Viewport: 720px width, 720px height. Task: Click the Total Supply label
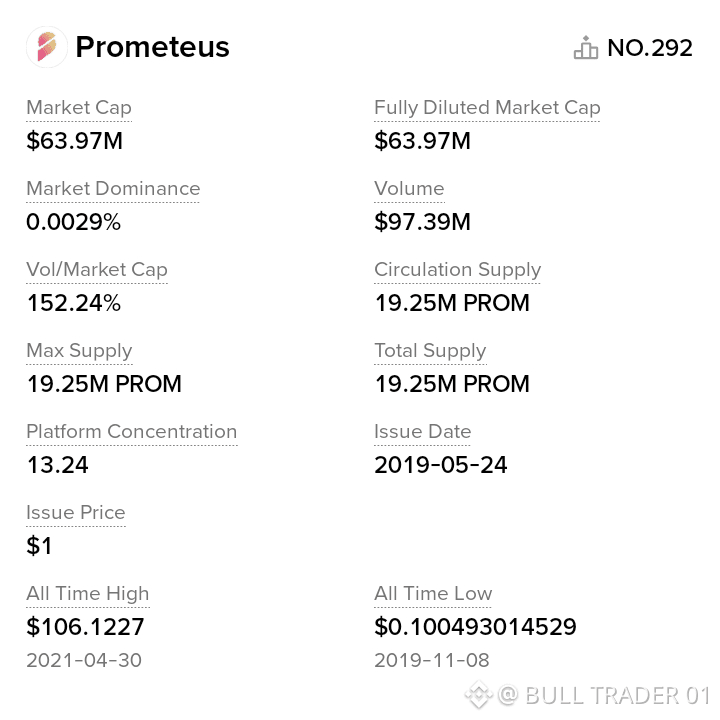[x=430, y=350]
